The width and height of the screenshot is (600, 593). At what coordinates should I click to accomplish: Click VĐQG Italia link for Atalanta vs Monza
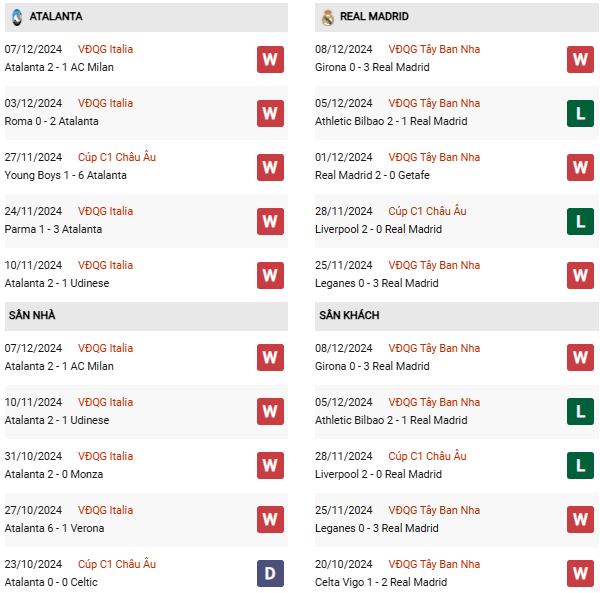(x=105, y=456)
